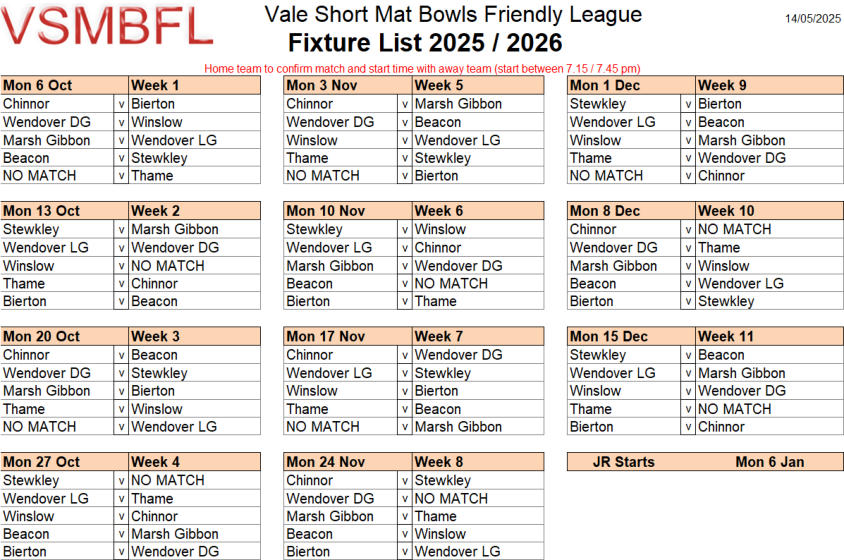Click the Mon 6 Oct date header
This screenshot has height=560, width=844.
[65, 85]
